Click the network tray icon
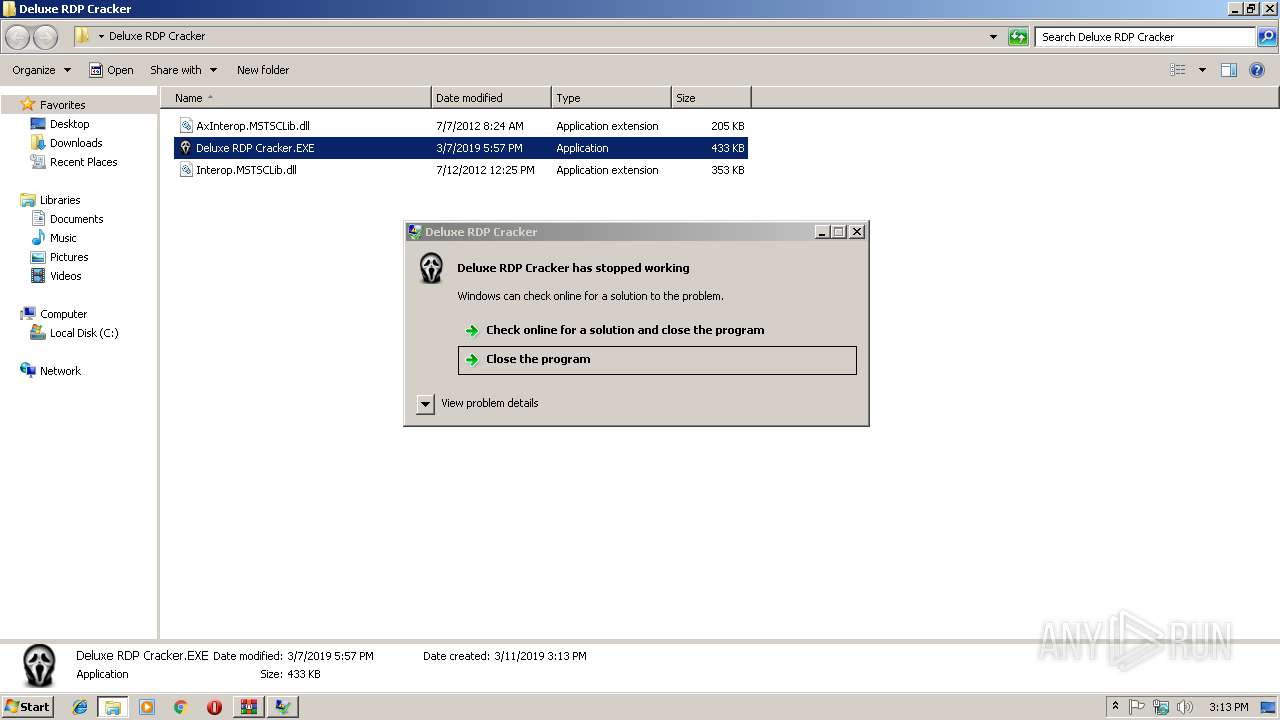Screen dimensions: 1280x720 pos(1161,707)
